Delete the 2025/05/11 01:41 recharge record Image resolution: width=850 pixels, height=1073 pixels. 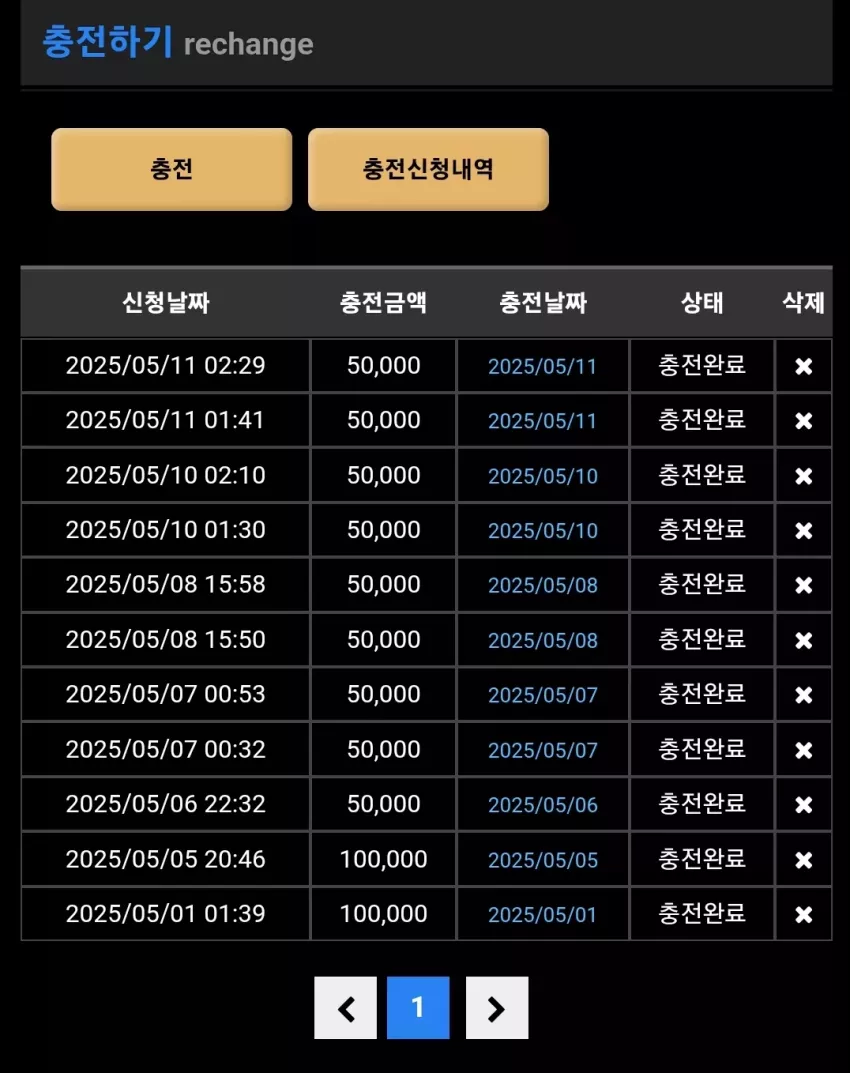tap(803, 421)
